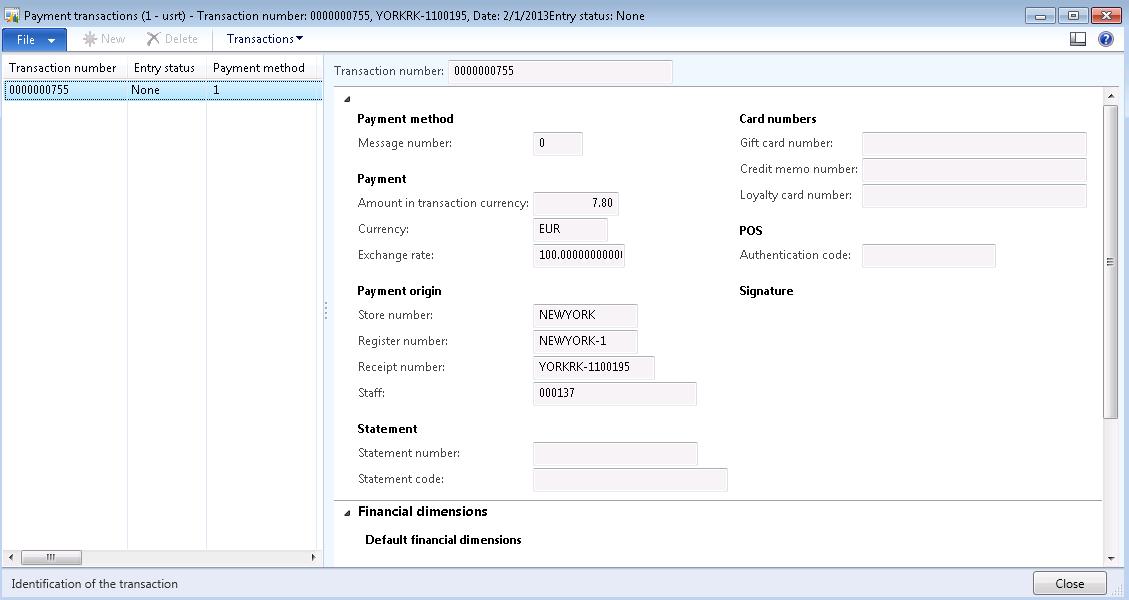The image size is (1129, 600).
Task: Collapse the top fast tab triangle
Action: click(347, 99)
